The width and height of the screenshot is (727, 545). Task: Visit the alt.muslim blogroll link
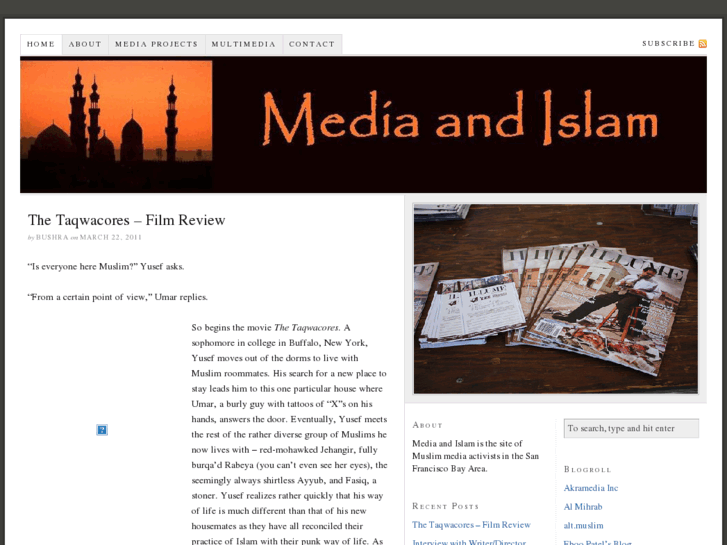[x=583, y=526]
